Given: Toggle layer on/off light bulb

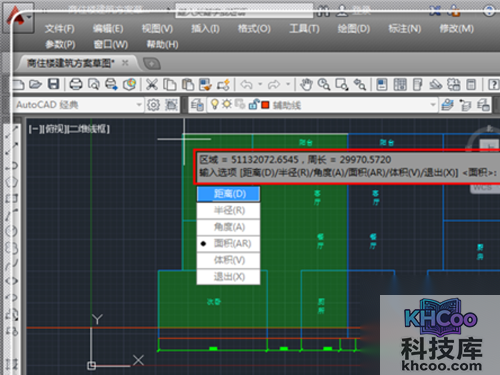Looking at the screenshot, I should 215,104.
